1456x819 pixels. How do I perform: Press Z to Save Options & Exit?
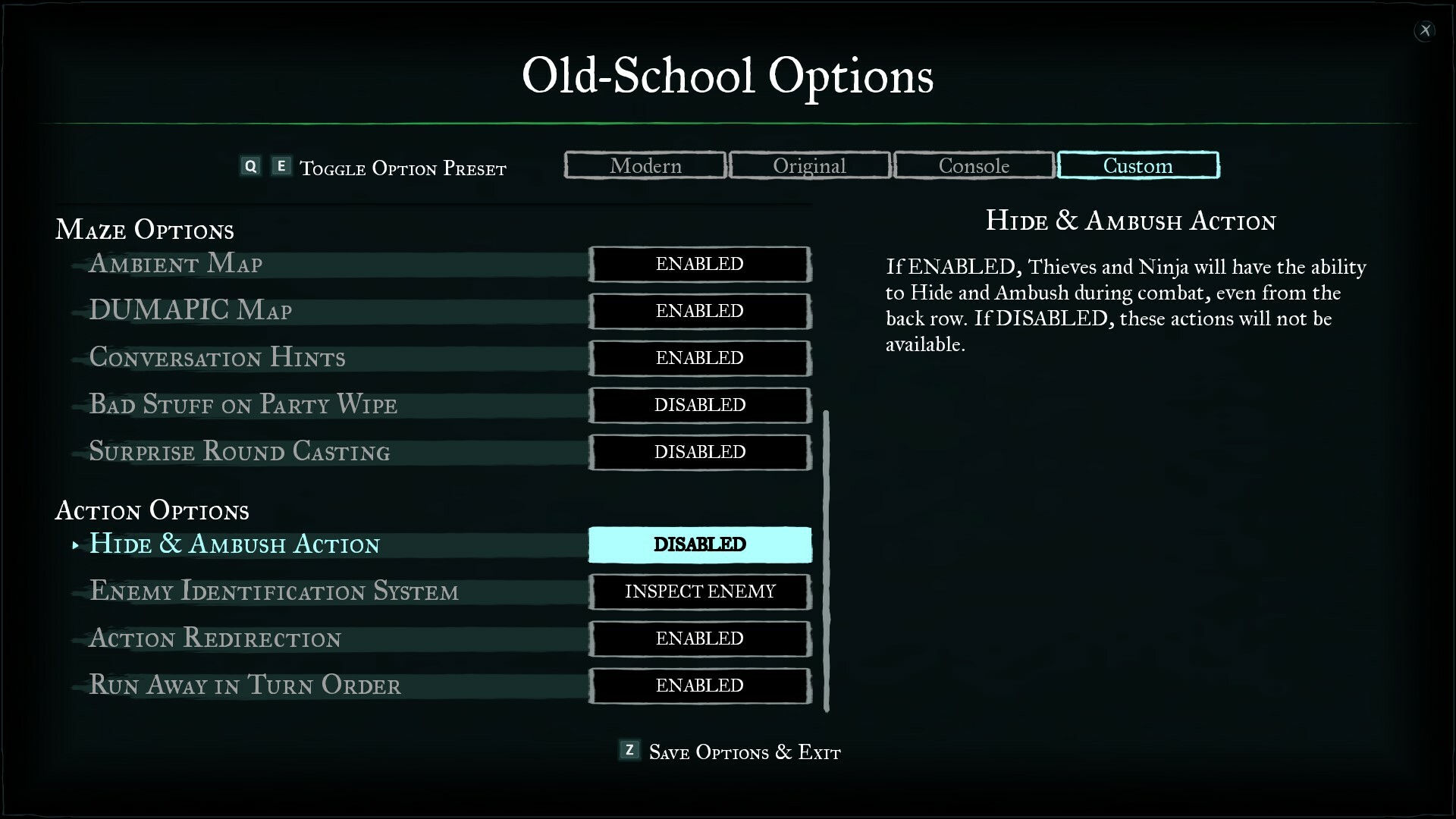click(728, 751)
